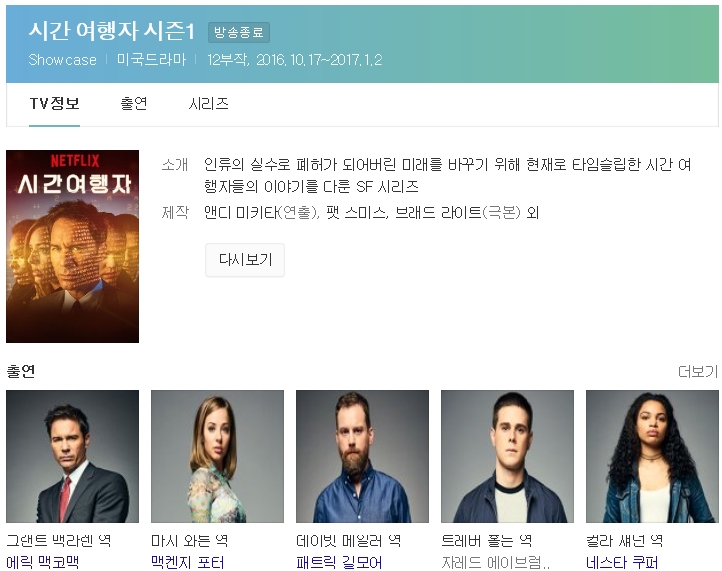This screenshot has height=571, width=722.
Task: Click the 출연 section heading
Action: tap(21, 371)
